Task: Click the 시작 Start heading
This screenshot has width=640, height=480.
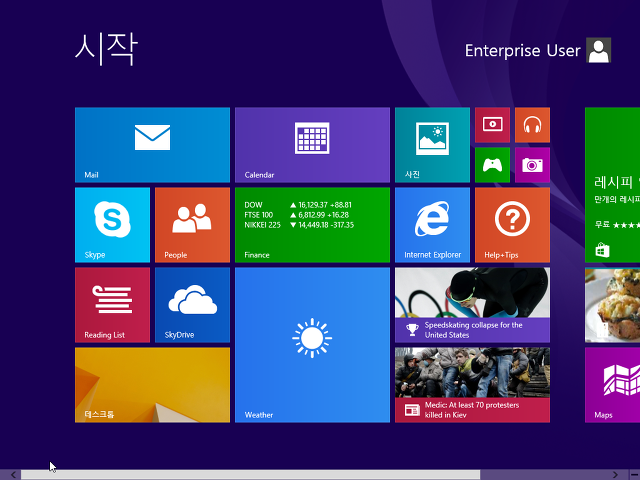Action: (x=106, y=49)
